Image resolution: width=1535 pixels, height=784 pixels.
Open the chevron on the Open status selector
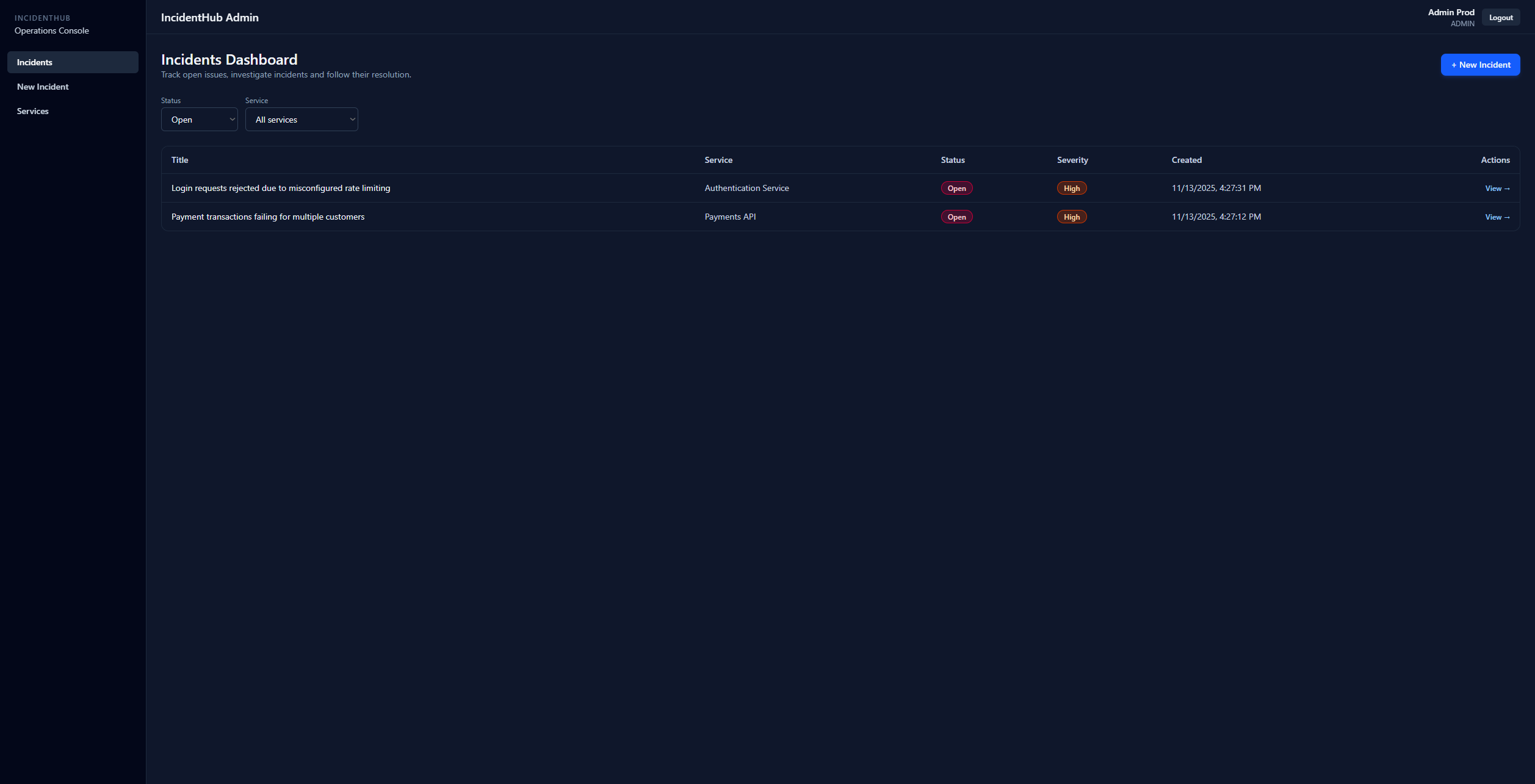(231, 119)
